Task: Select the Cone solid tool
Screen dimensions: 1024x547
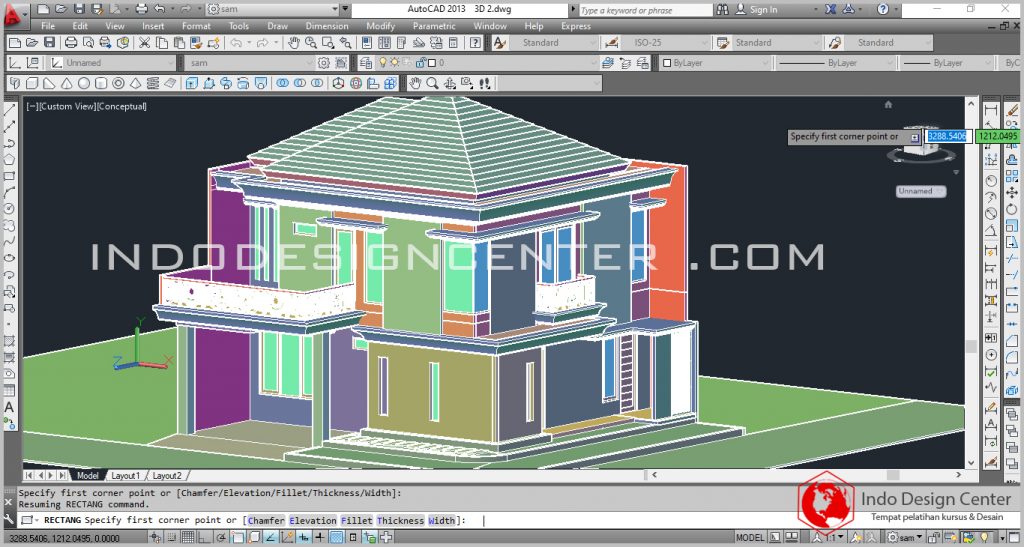Action: pyautogui.click(x=66, y=84)
